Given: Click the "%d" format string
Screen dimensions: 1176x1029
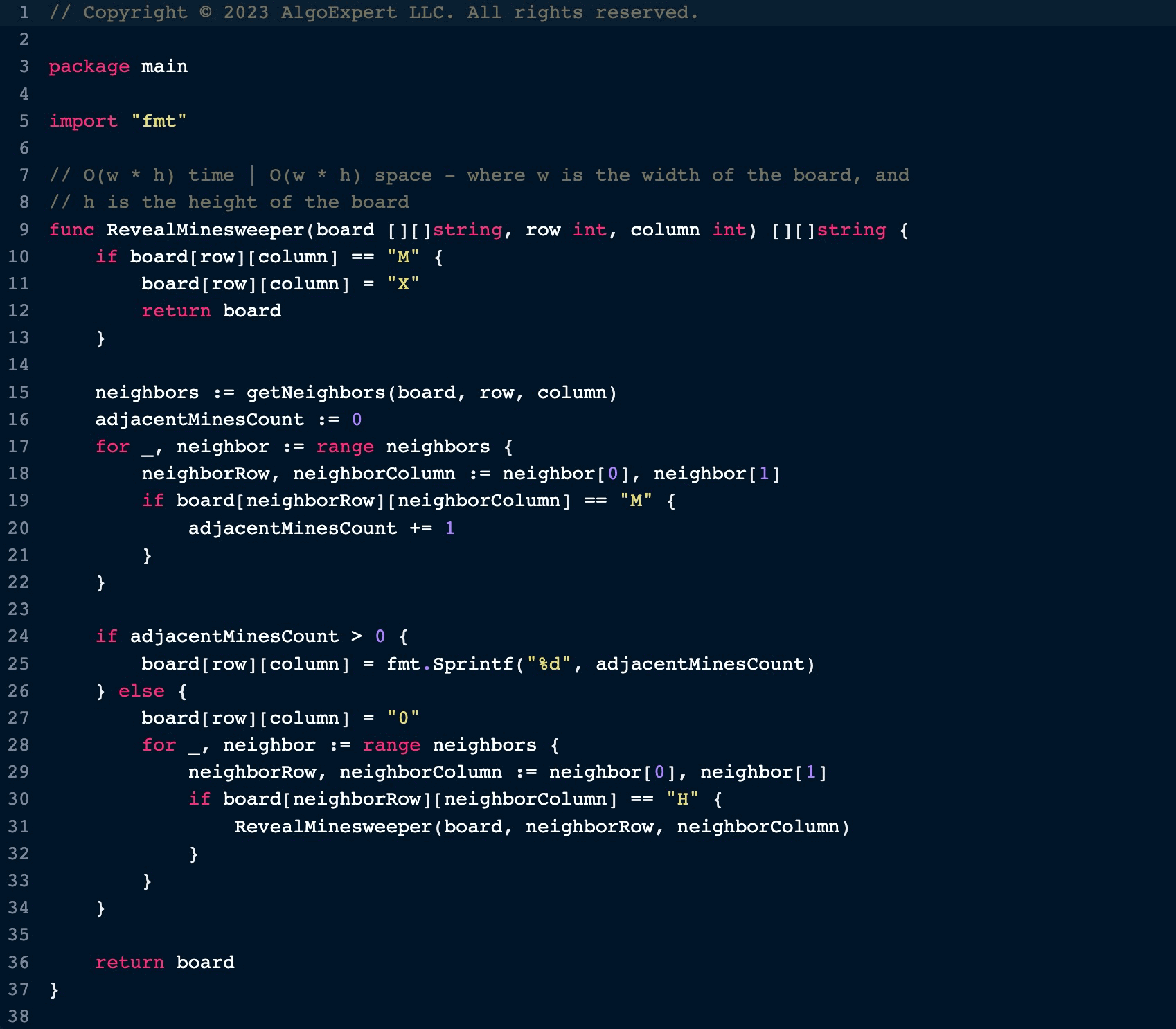Looking at the screenshot, I should pos(549,664).
